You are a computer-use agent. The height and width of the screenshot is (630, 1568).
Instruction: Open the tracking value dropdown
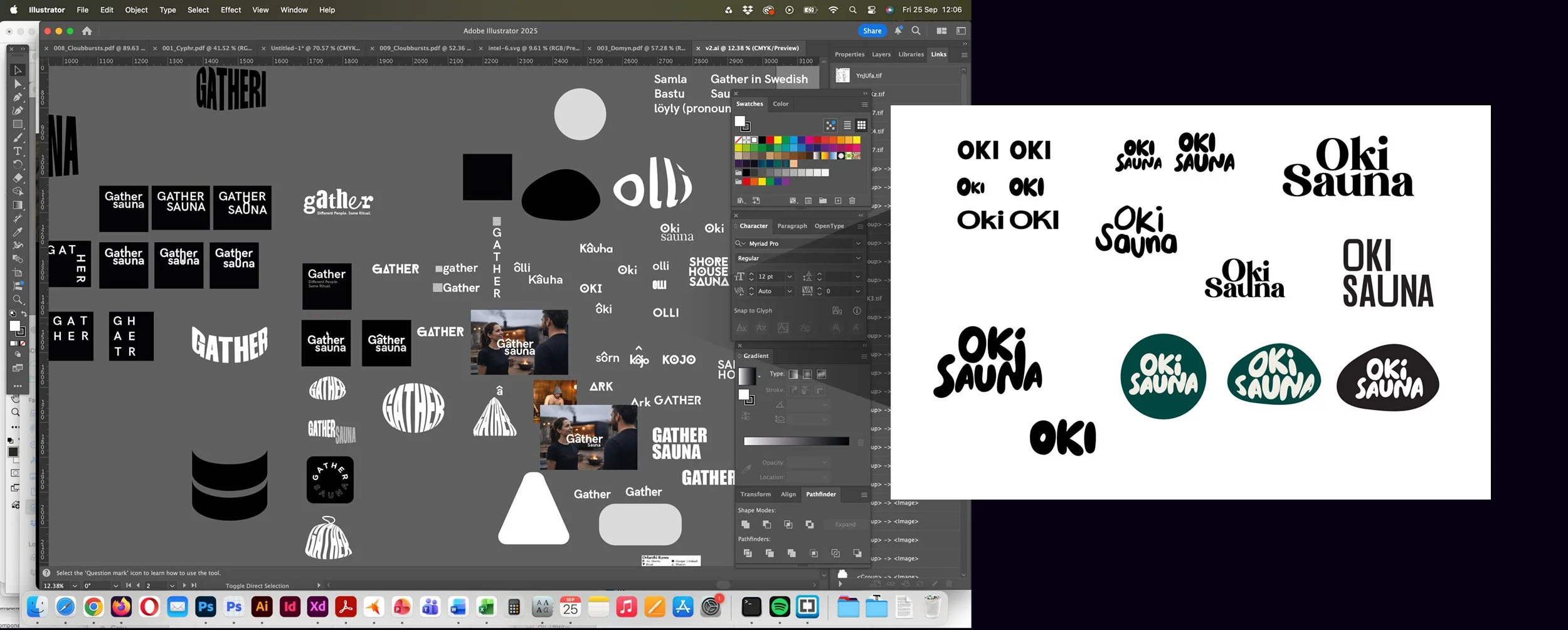click(x=858, y=291)
